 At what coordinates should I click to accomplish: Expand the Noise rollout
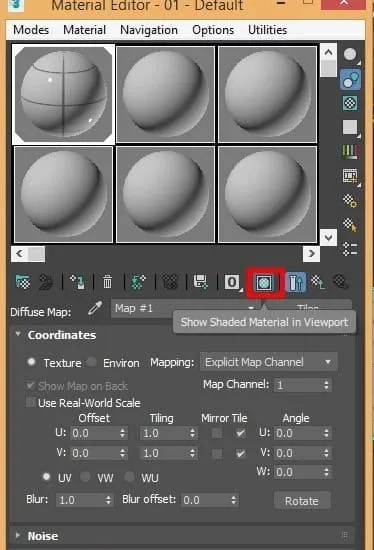pyautogui.click(x=18, y=535)
